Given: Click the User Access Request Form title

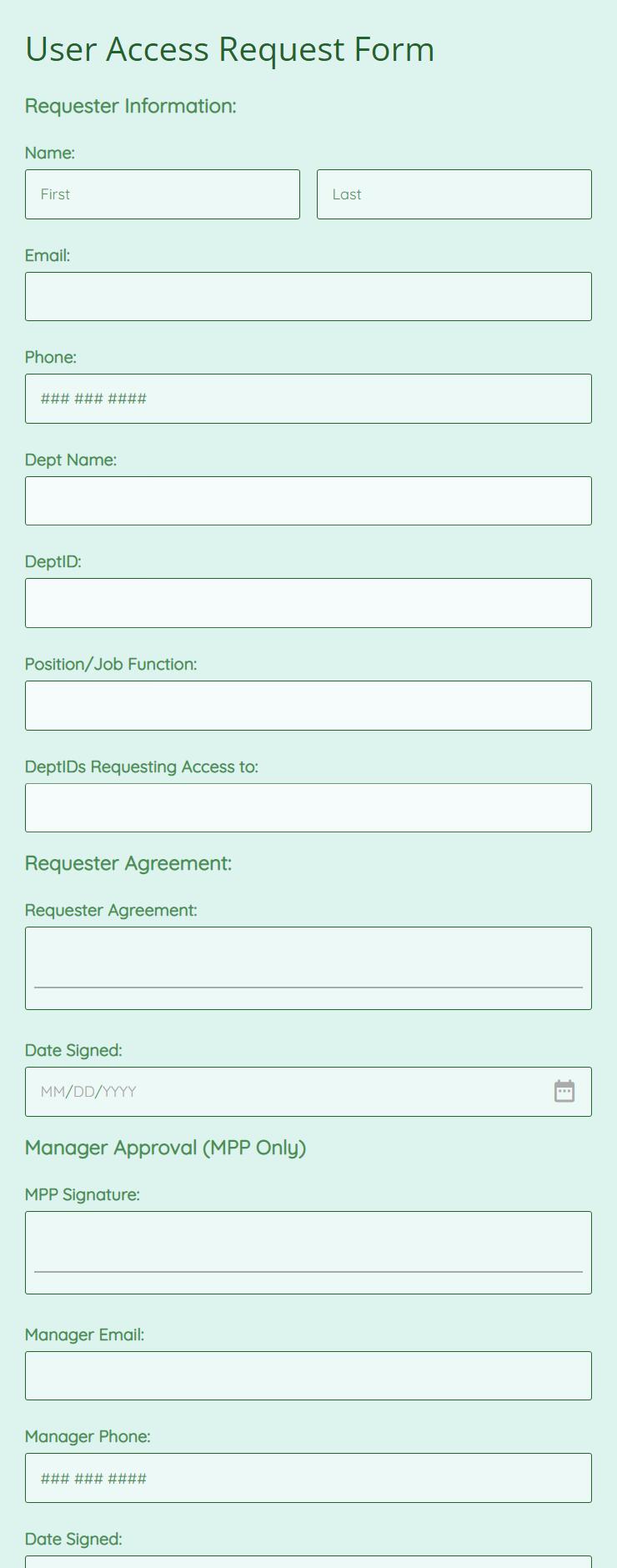Looking at the screenshot, I should pos(230,49).
